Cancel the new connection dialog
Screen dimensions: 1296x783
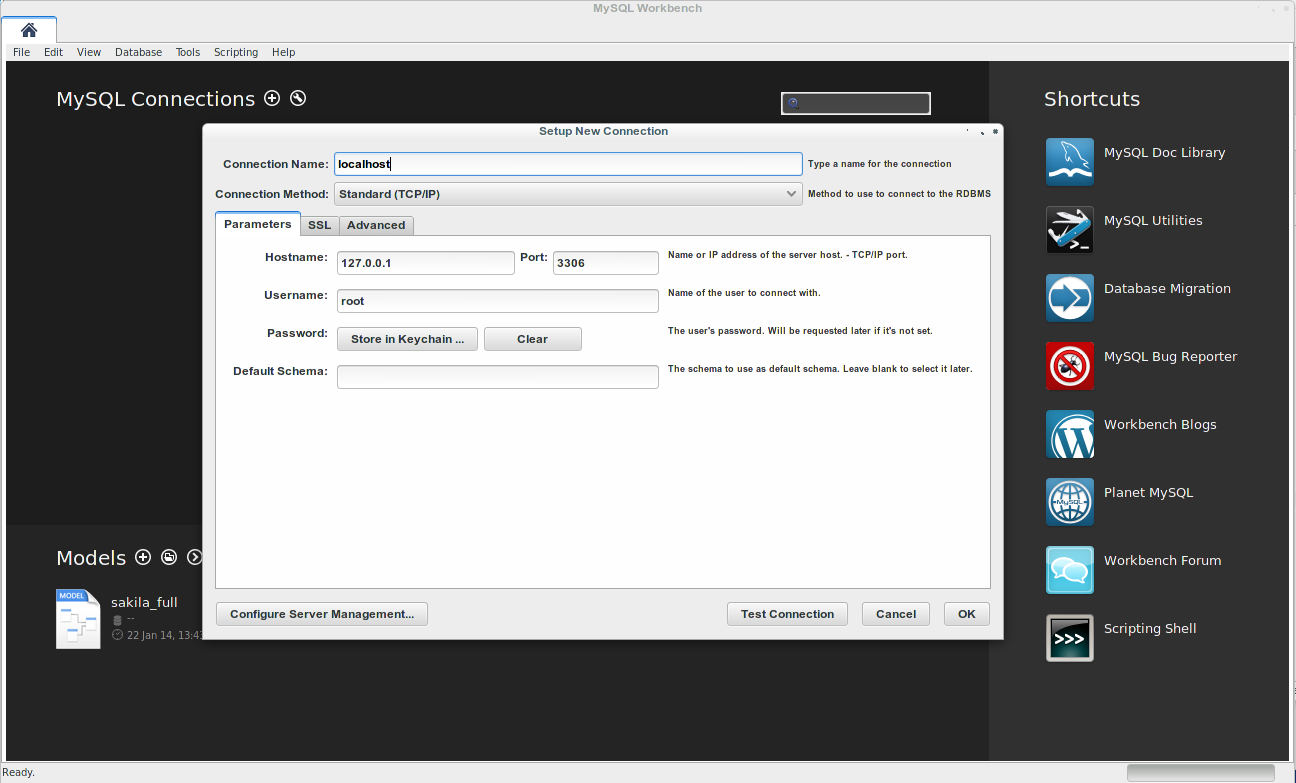point(896,614)
